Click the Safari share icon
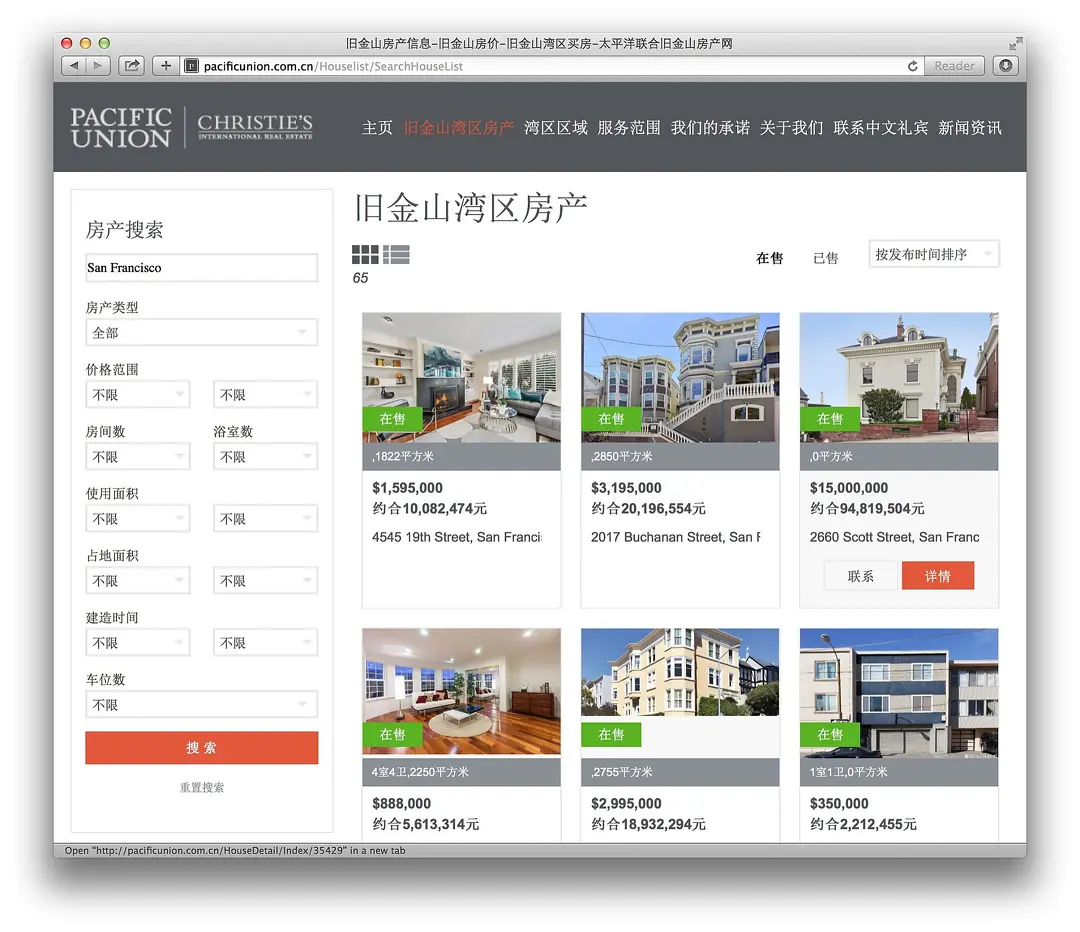 tap(131, 66)
